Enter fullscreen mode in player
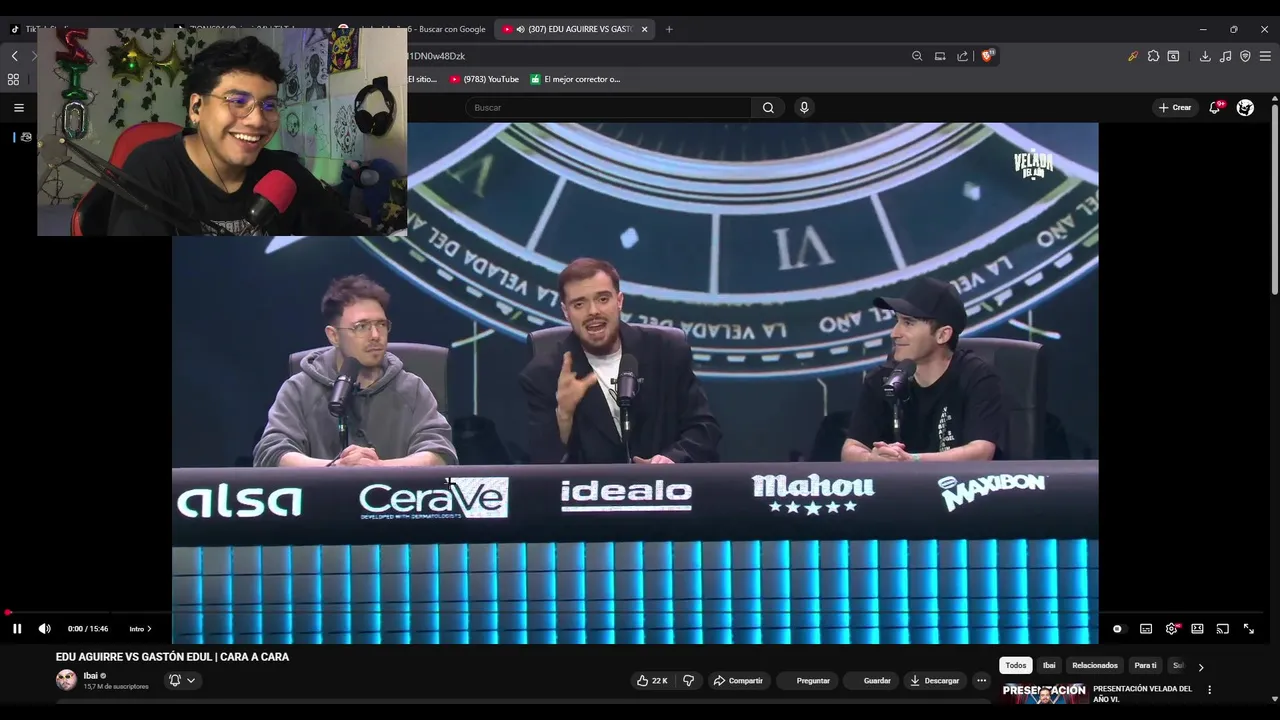This screenshot has width=1280, height=720. click(x=1248, y=629)
